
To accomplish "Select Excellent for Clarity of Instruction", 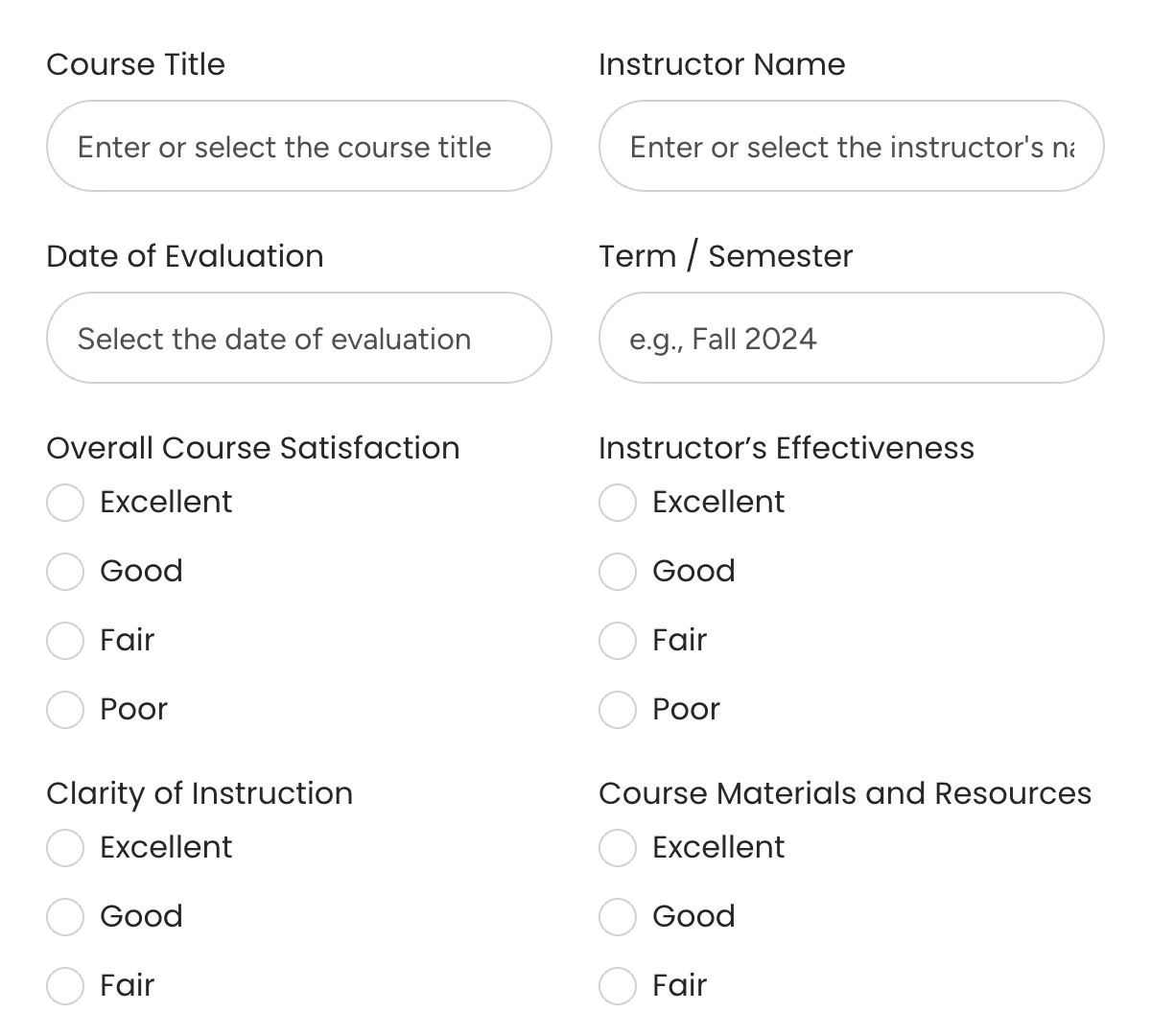I will pos(64,847).
